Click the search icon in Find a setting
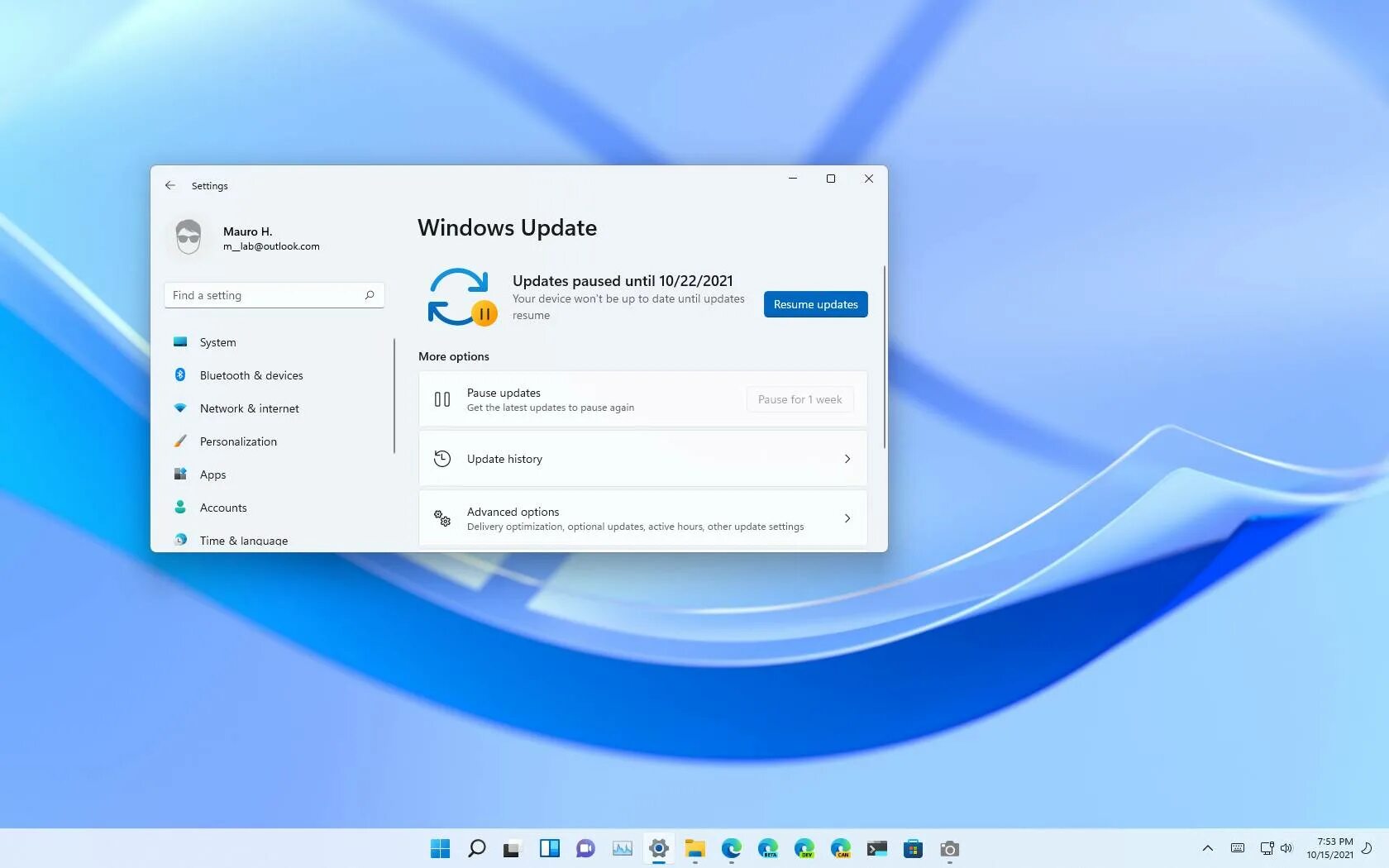 (x=370, y=294)
